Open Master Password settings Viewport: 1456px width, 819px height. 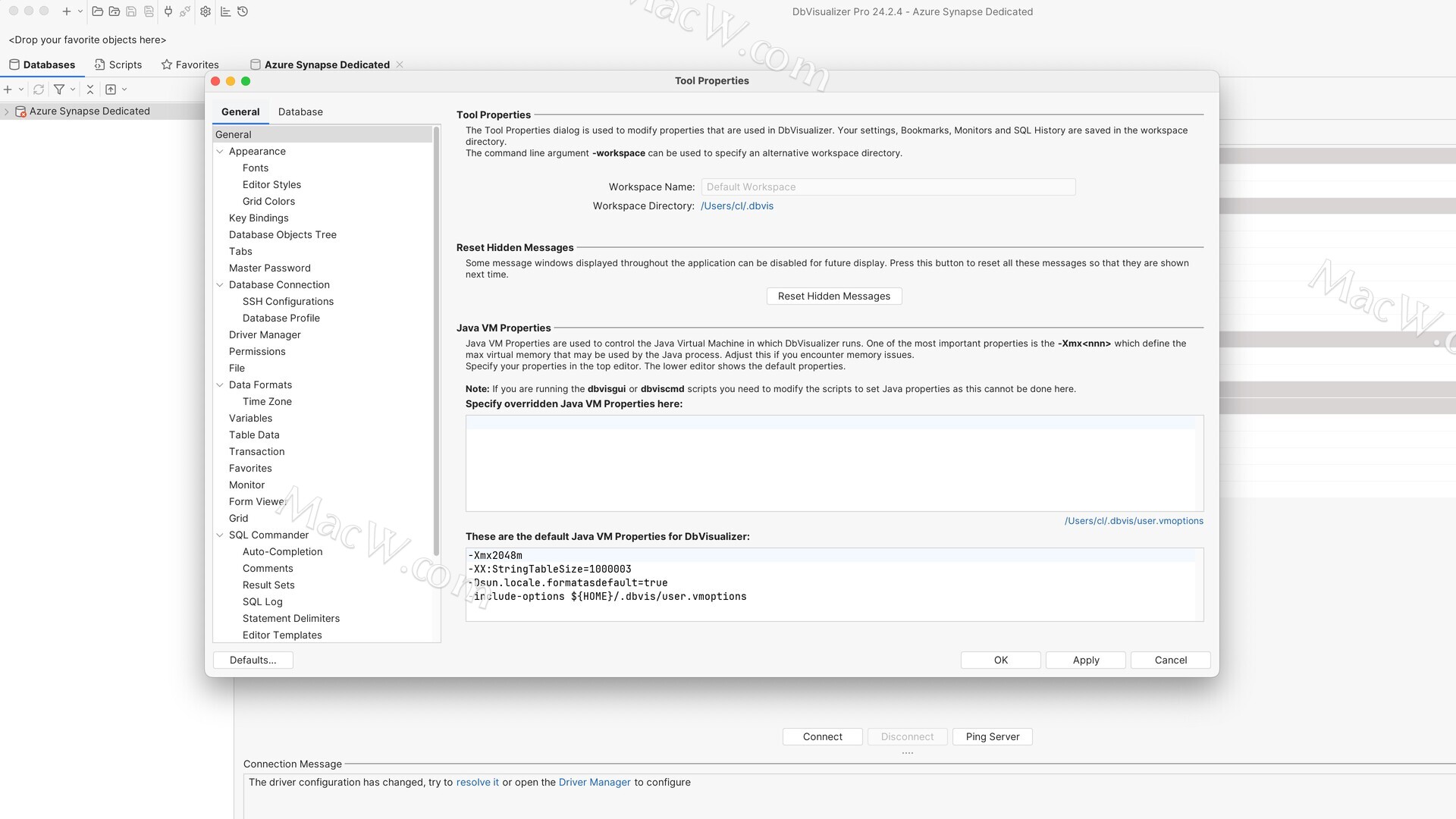pos(270,268)
